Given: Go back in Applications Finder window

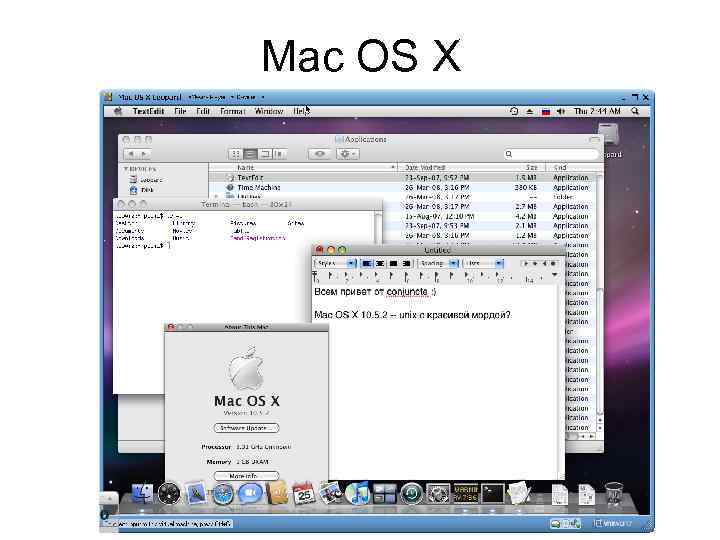Looking at the screenshot, I should point(131,154).
